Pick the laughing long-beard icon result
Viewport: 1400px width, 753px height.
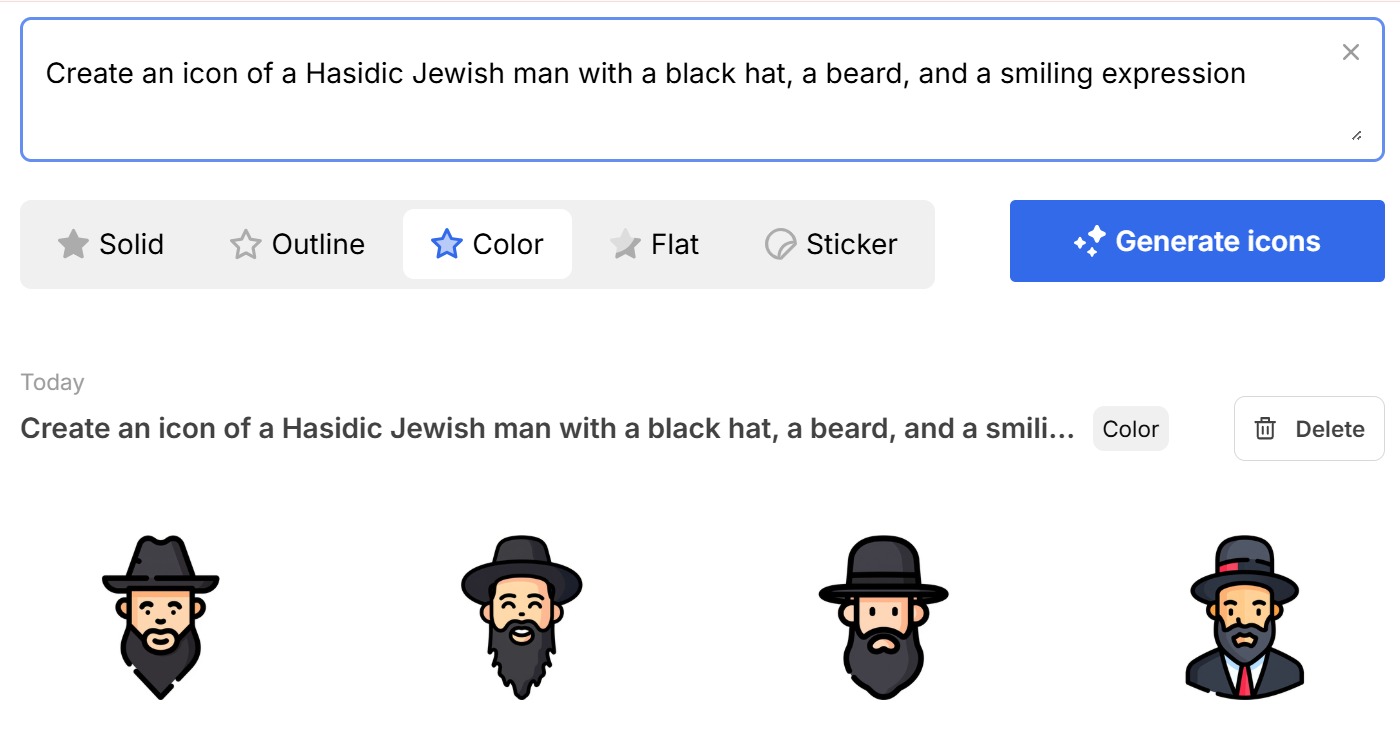(x=521, y=616)
